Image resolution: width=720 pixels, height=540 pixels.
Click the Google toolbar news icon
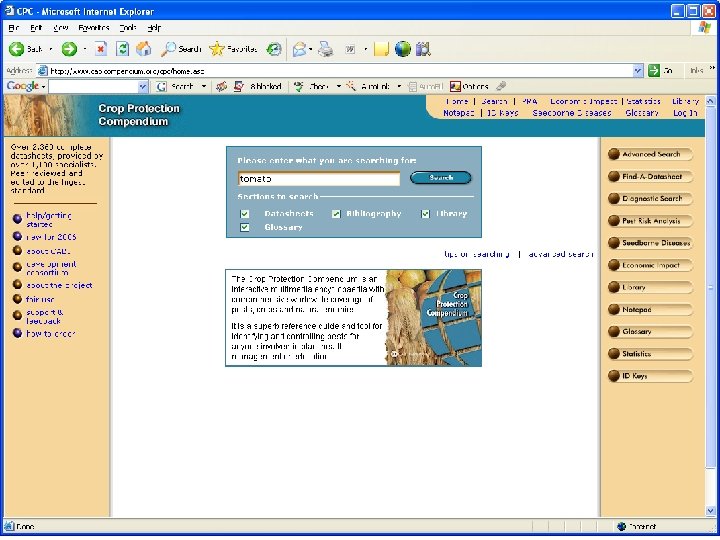[221, 86]
